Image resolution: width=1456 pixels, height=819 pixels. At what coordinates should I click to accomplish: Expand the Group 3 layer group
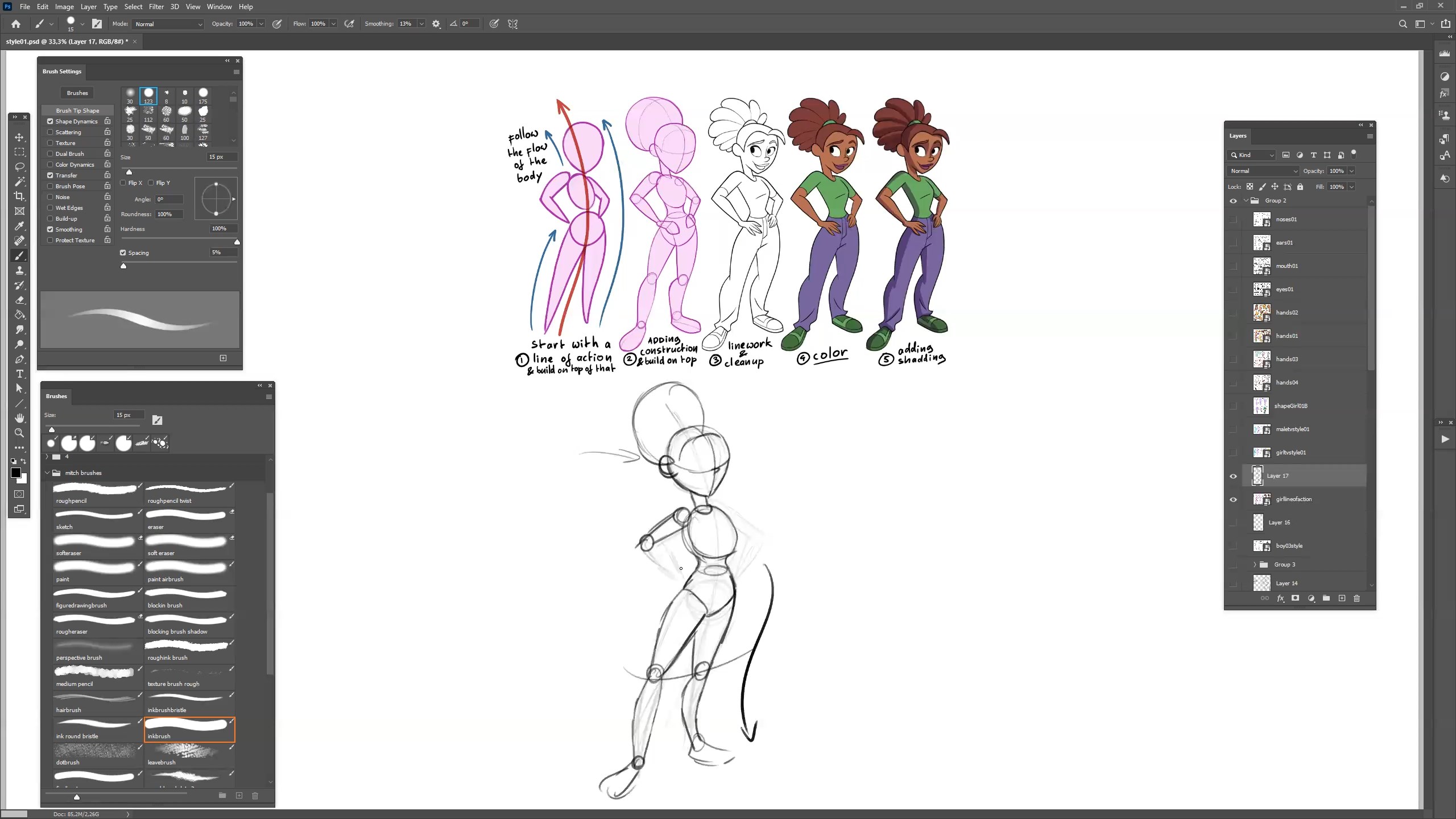(x=1255, y=564)
